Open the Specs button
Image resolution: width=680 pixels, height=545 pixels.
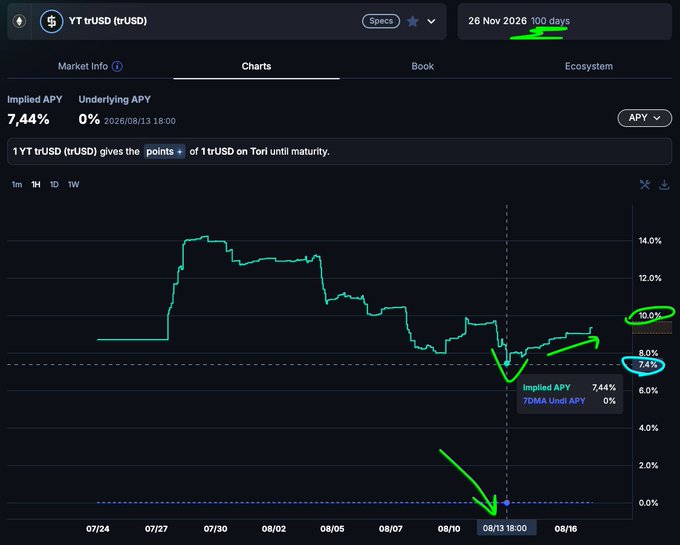pos(381,21)
